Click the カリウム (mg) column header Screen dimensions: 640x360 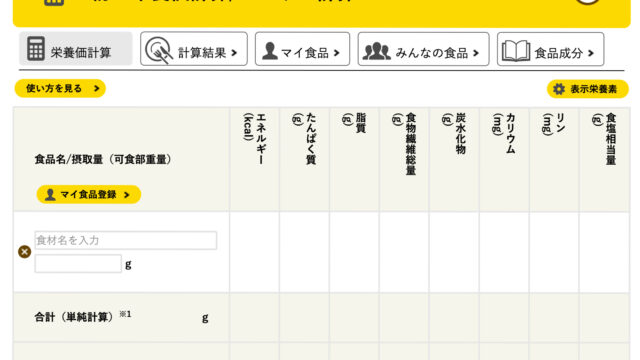pos(504,160)
